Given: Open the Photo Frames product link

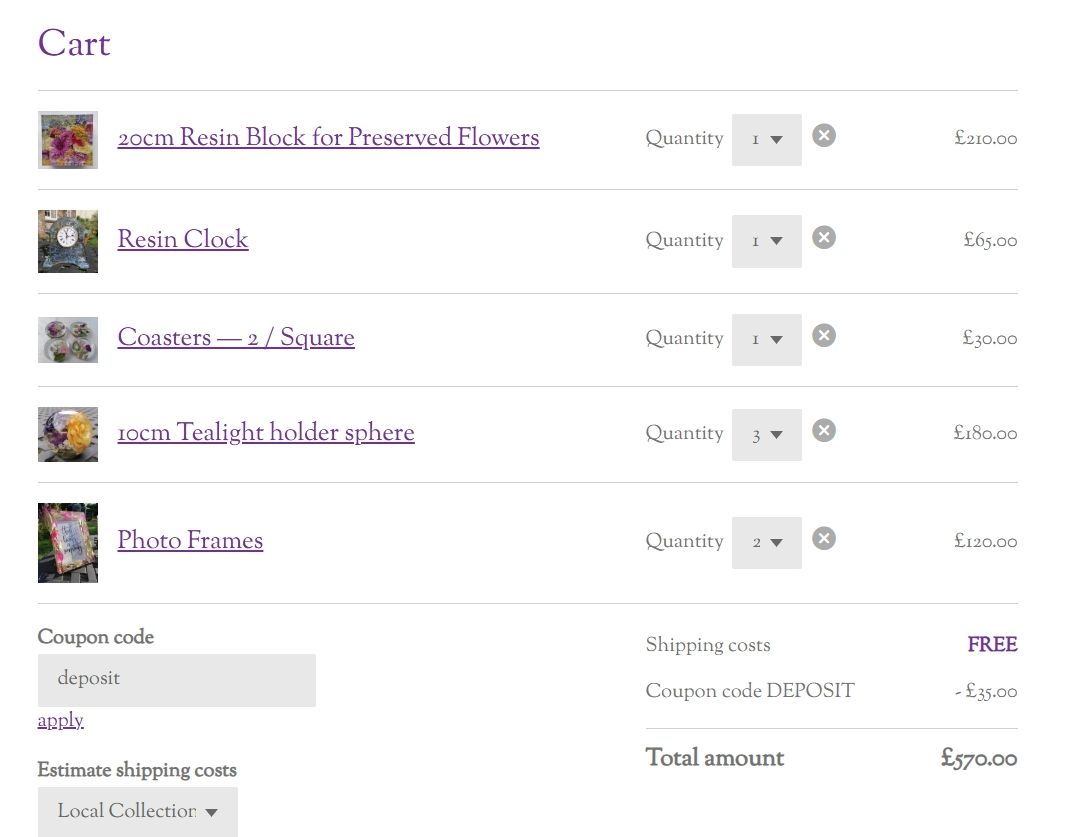Looking at the screenshot, I should (190, 540).
